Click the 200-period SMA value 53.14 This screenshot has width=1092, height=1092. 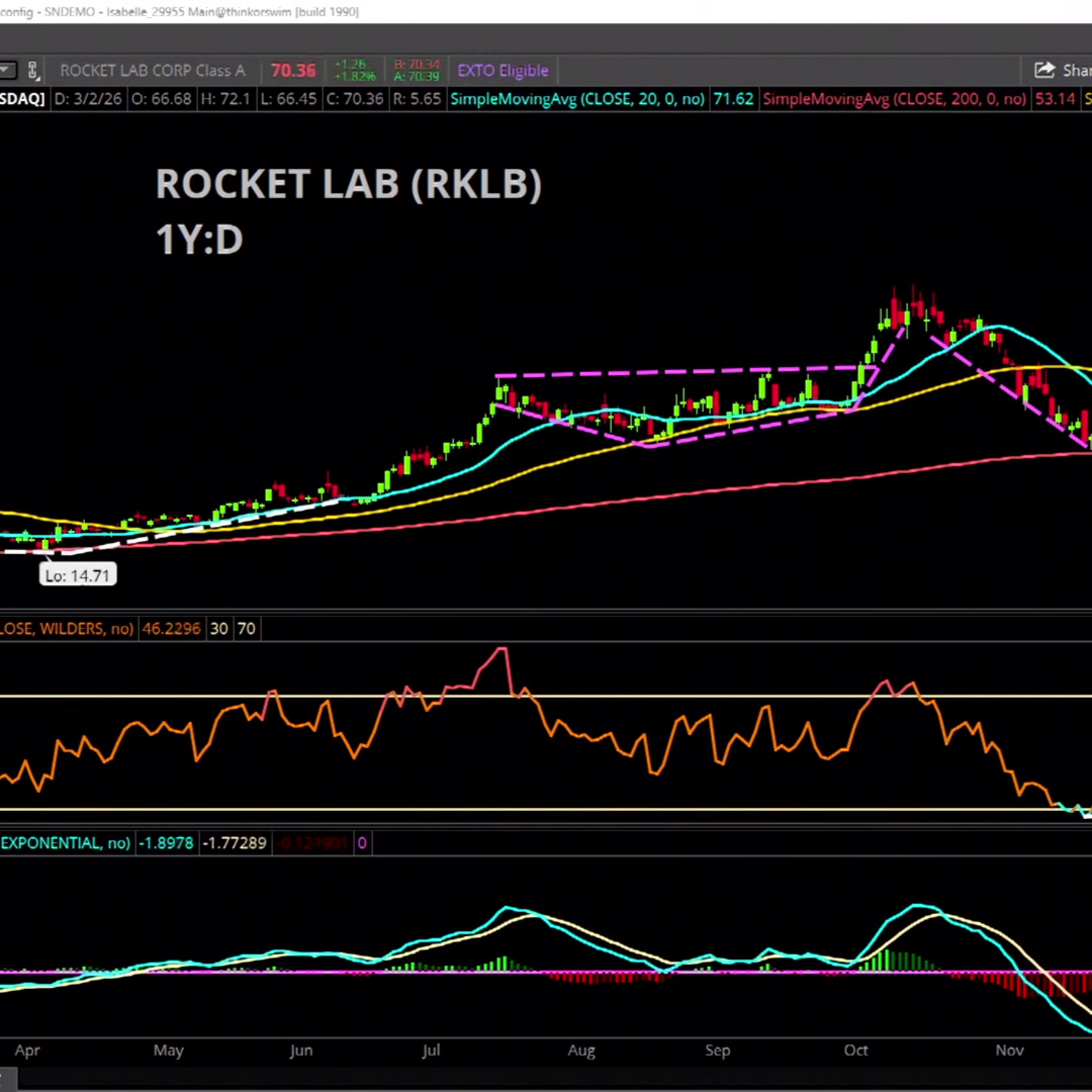point(1055,99)
